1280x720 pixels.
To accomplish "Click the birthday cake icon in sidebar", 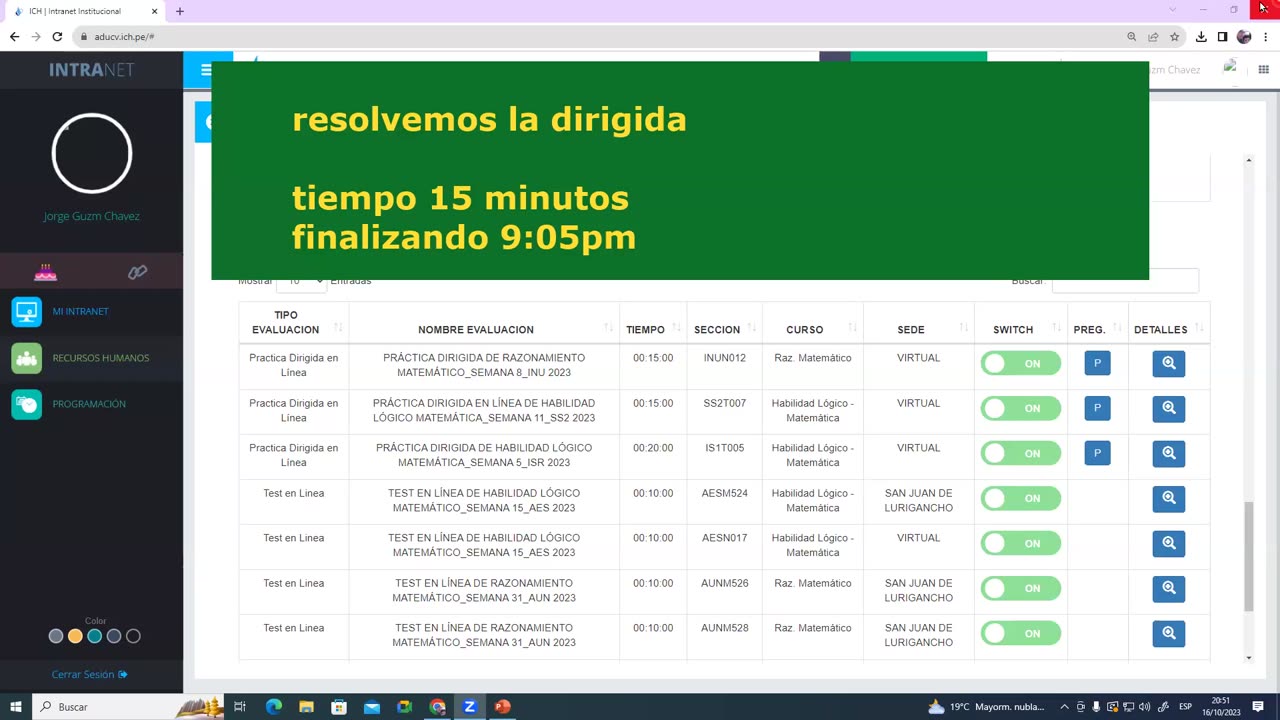I will coord(45,272).
